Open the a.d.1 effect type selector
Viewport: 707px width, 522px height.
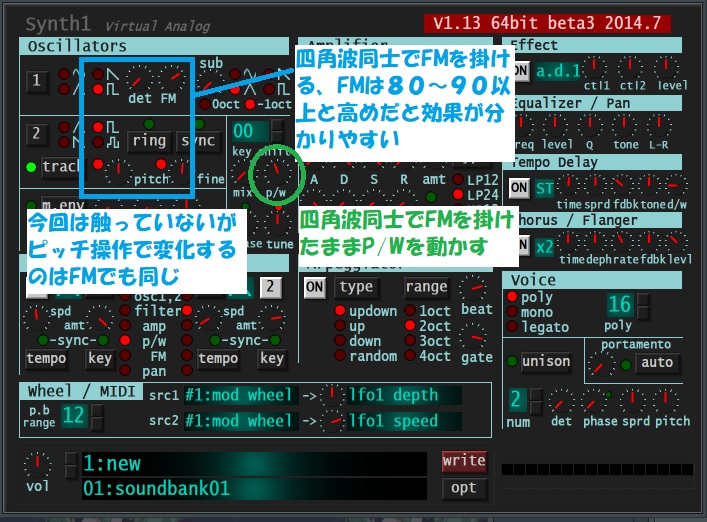pos(558,71)
